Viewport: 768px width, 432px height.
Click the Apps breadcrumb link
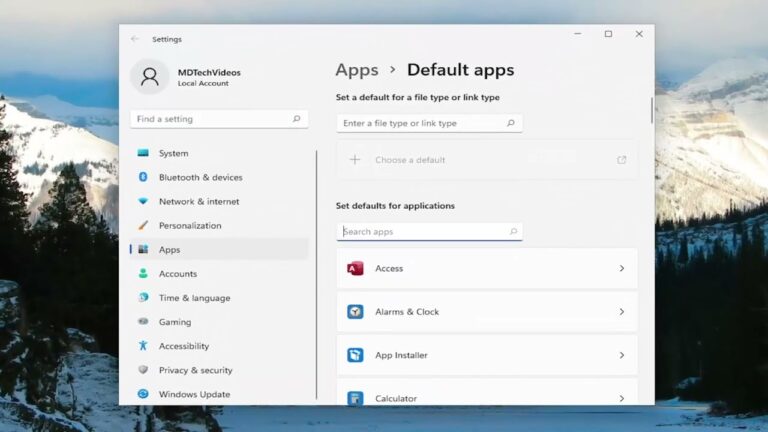357,70
